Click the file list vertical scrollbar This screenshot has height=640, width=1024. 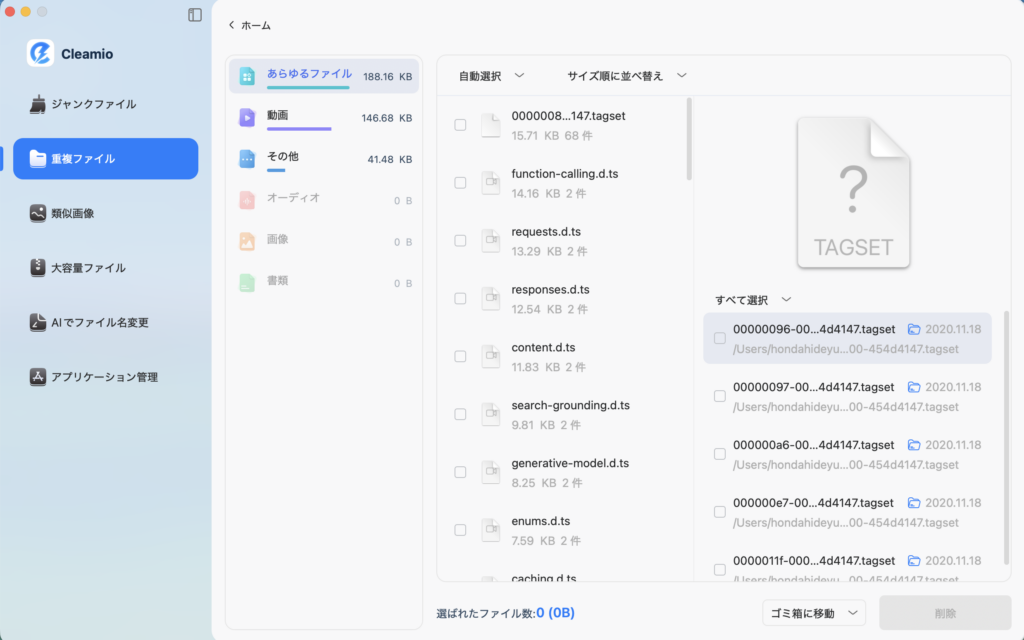point(689,138)
